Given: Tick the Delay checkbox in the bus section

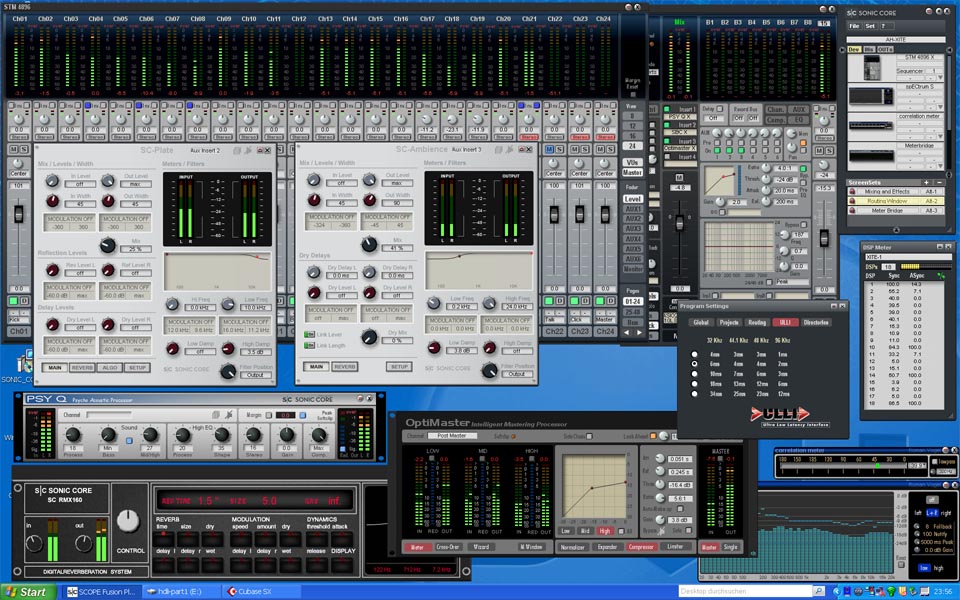Looking at the screenshot, I should tap(720, 108).
